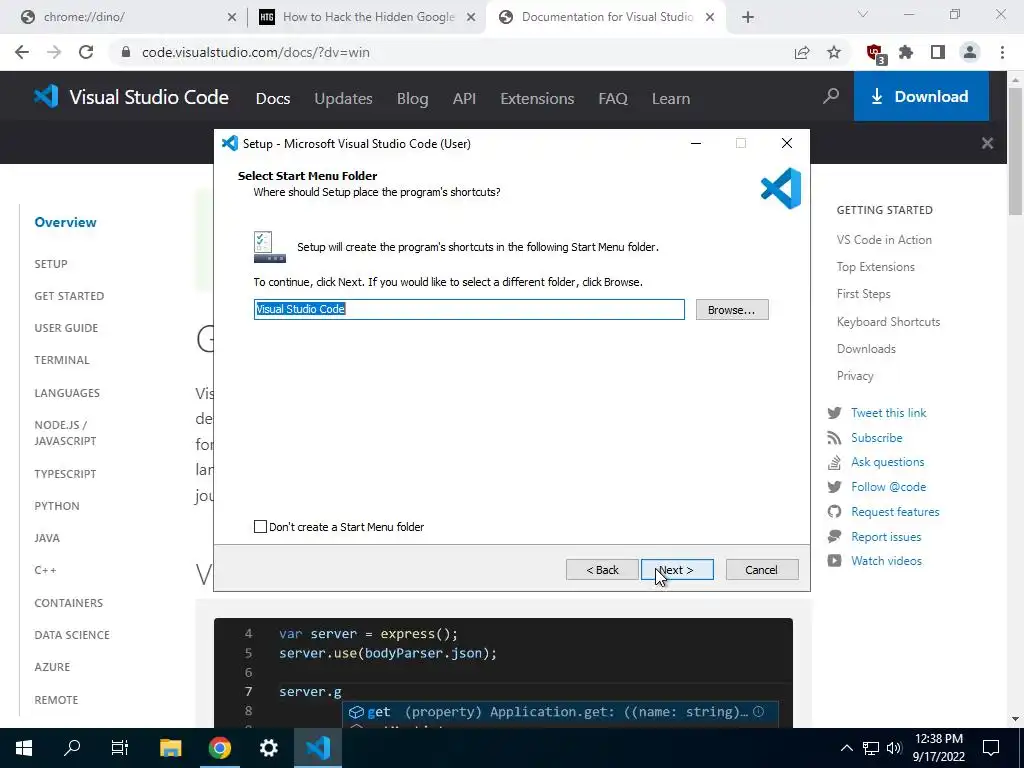Screen dimensions: 1024x768
Task: Open the Extensions nav item
Action: point(537,99)
